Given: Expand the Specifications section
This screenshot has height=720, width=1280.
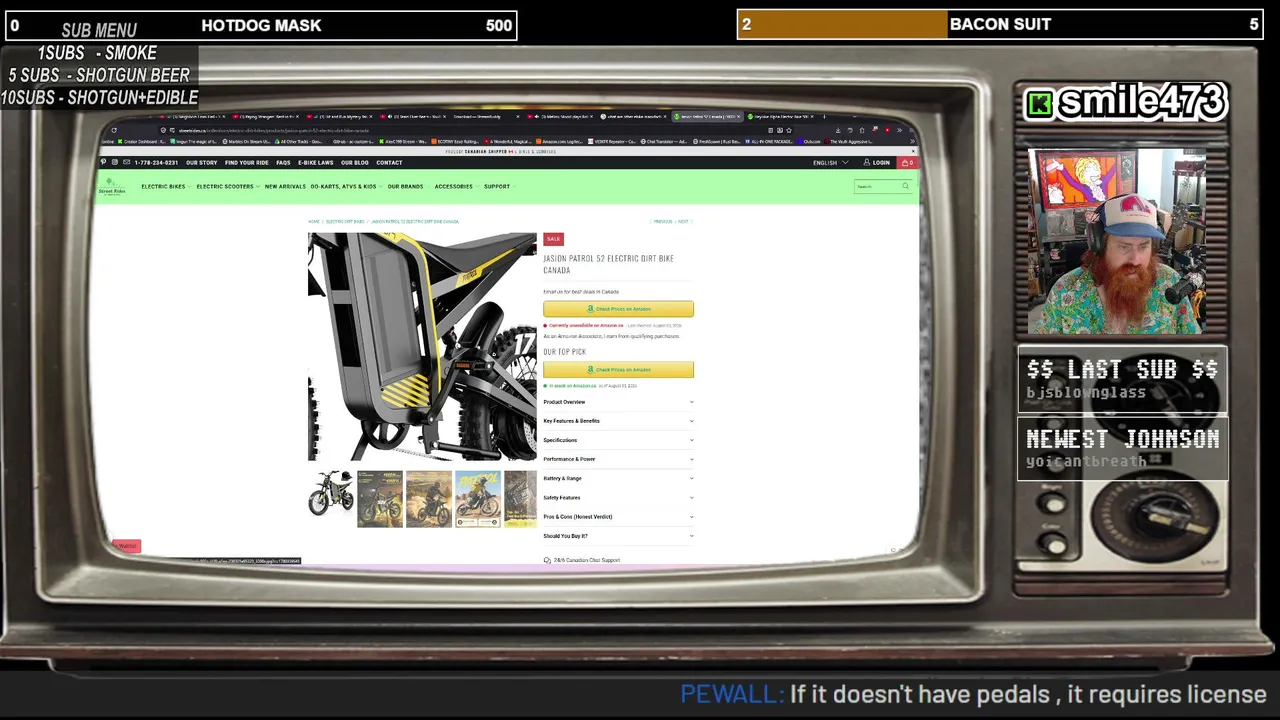Looking at the screenshot, I should (x=618, y=440).
